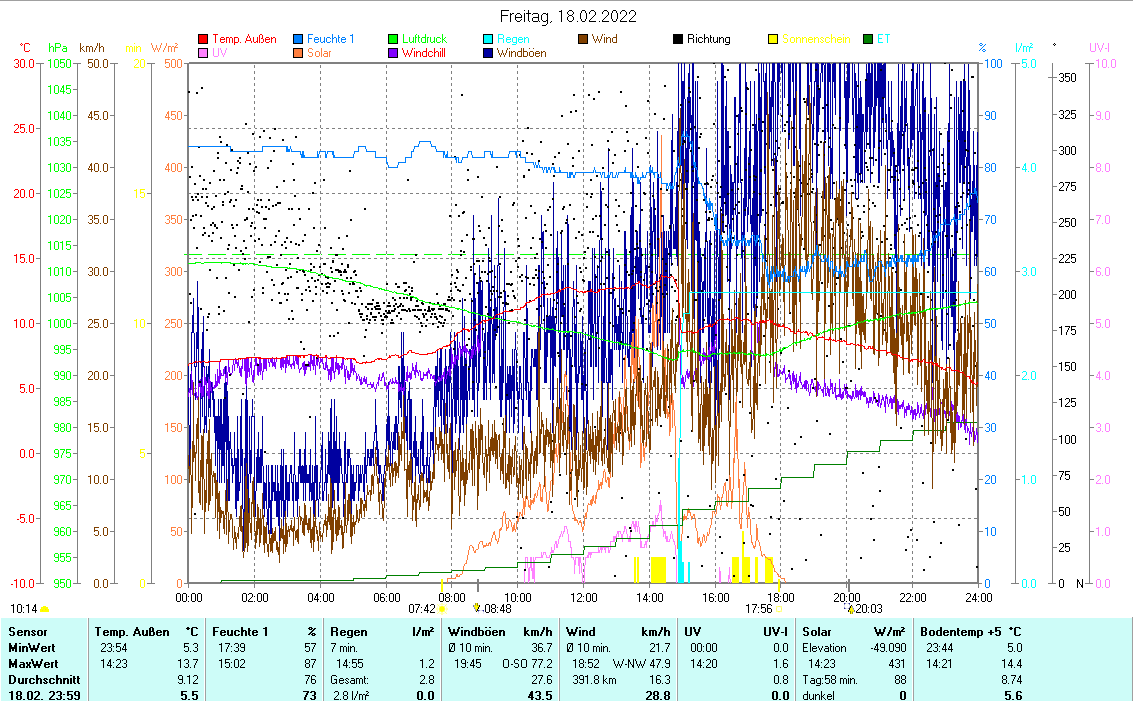Click the pink UV legend label
This screenshot has height=701, width=1133.
point(219,54)
